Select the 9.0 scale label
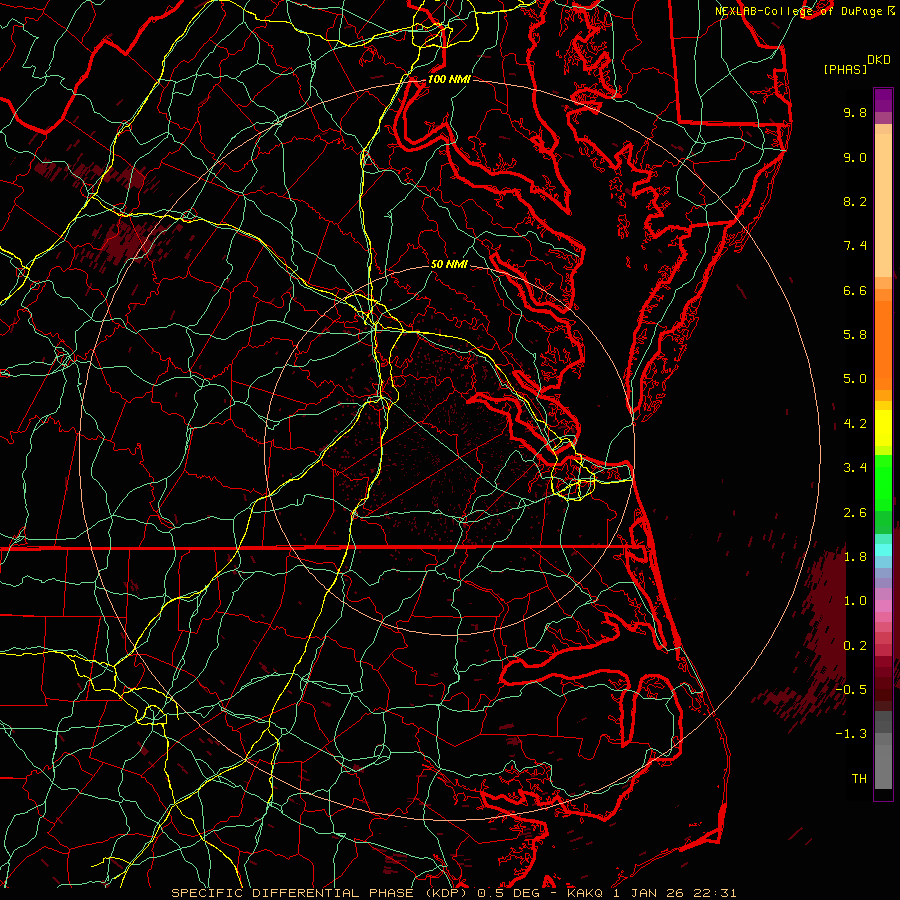Image resolution: width=900 pixels, height=900 pixels. point(855,157)
